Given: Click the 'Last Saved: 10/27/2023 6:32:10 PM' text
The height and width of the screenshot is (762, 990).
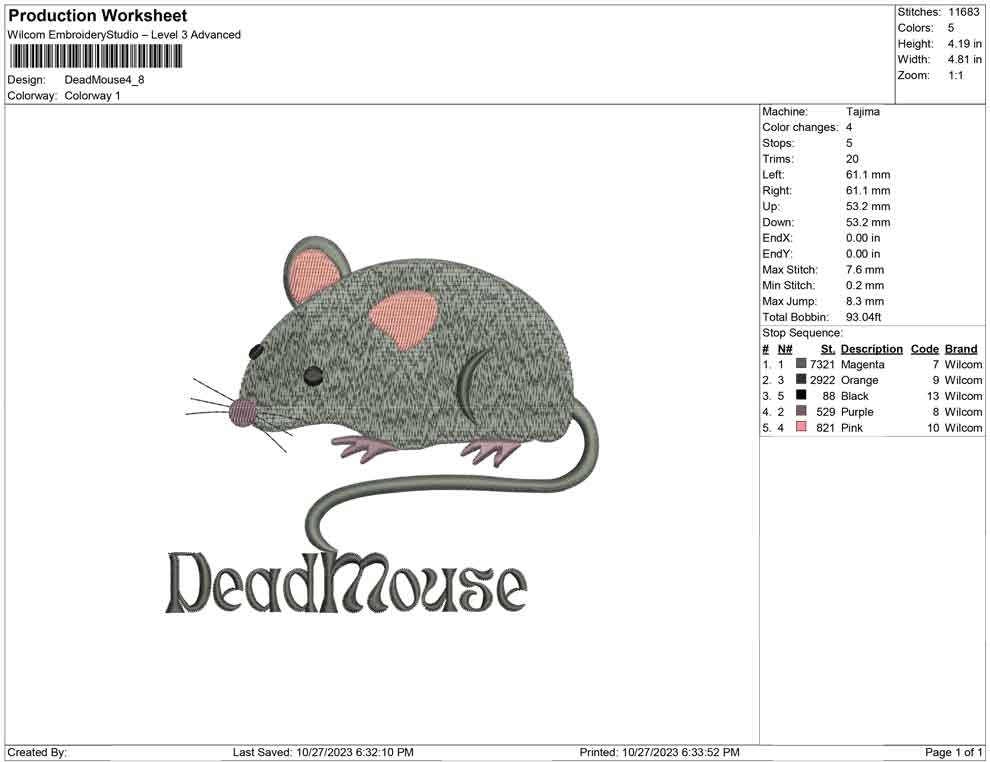Looking at the screenshot, I should (323, 752).
